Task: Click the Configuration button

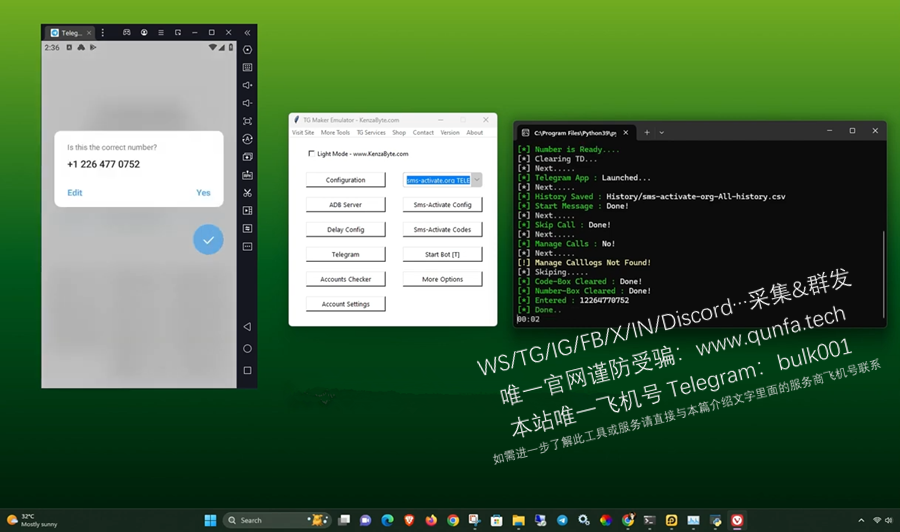Action: click(346, 180)
